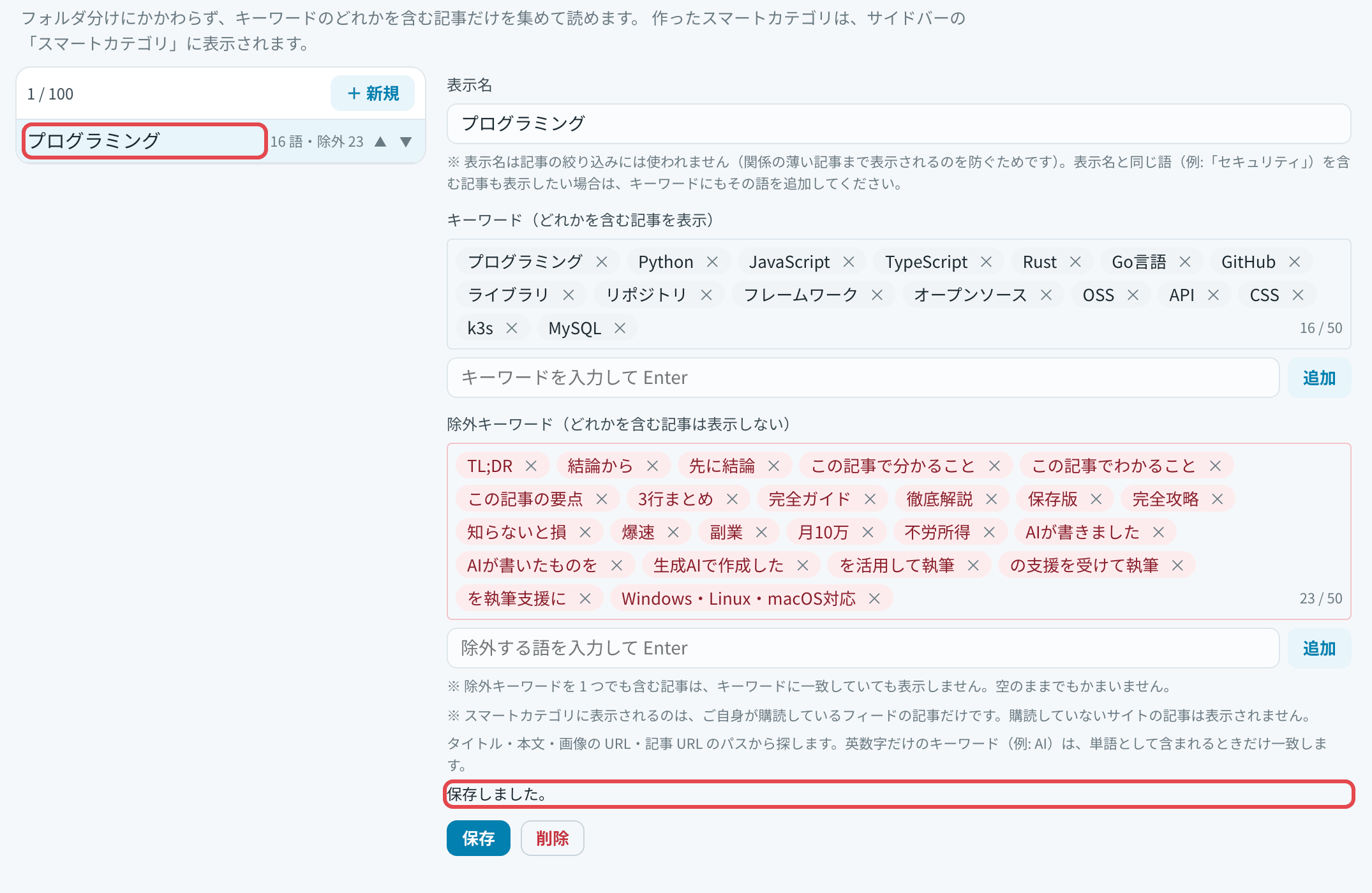Remove the Windows・Linux・macOS対応 exclusion chip
This screenshot has width=1372, height=893.
point(874,599)
